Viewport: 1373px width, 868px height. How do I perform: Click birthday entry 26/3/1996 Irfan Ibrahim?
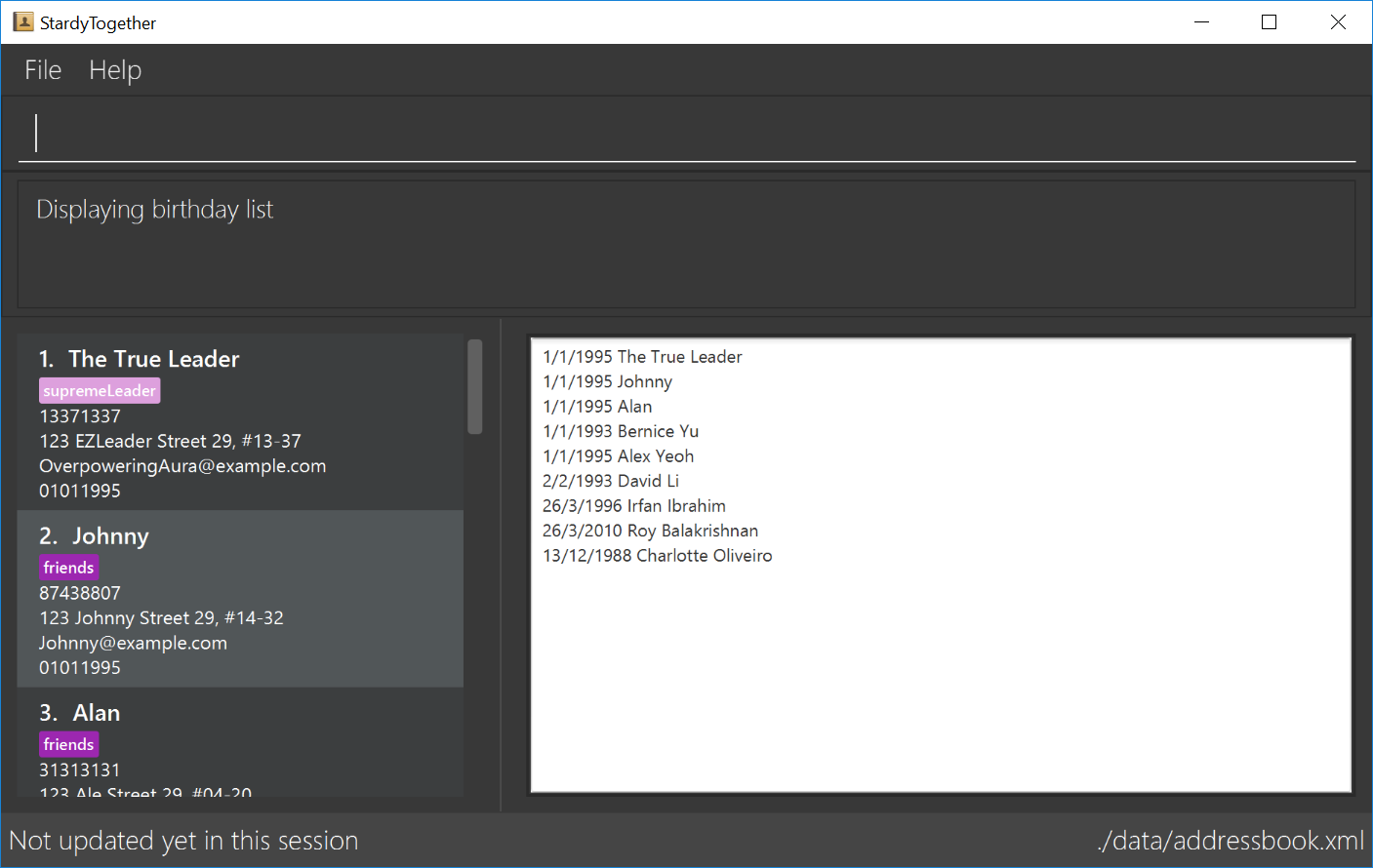(x=634, y=506)
